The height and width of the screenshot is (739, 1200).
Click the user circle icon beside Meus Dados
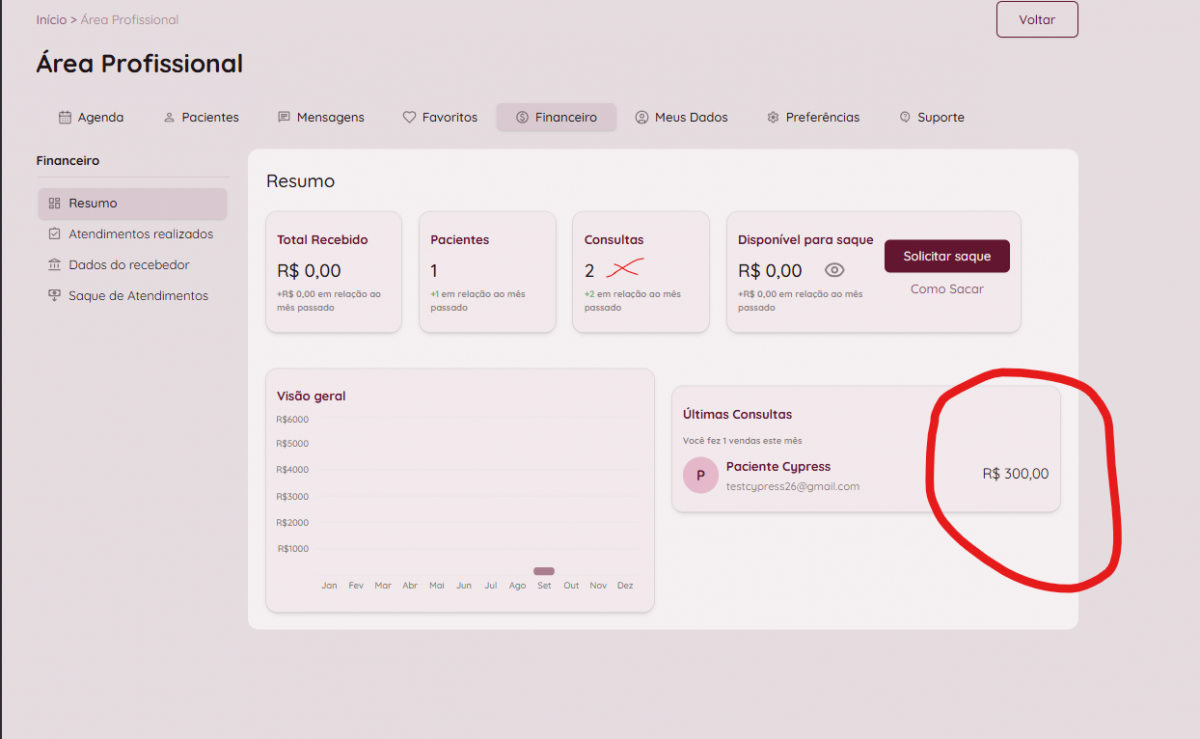[642, 118]
